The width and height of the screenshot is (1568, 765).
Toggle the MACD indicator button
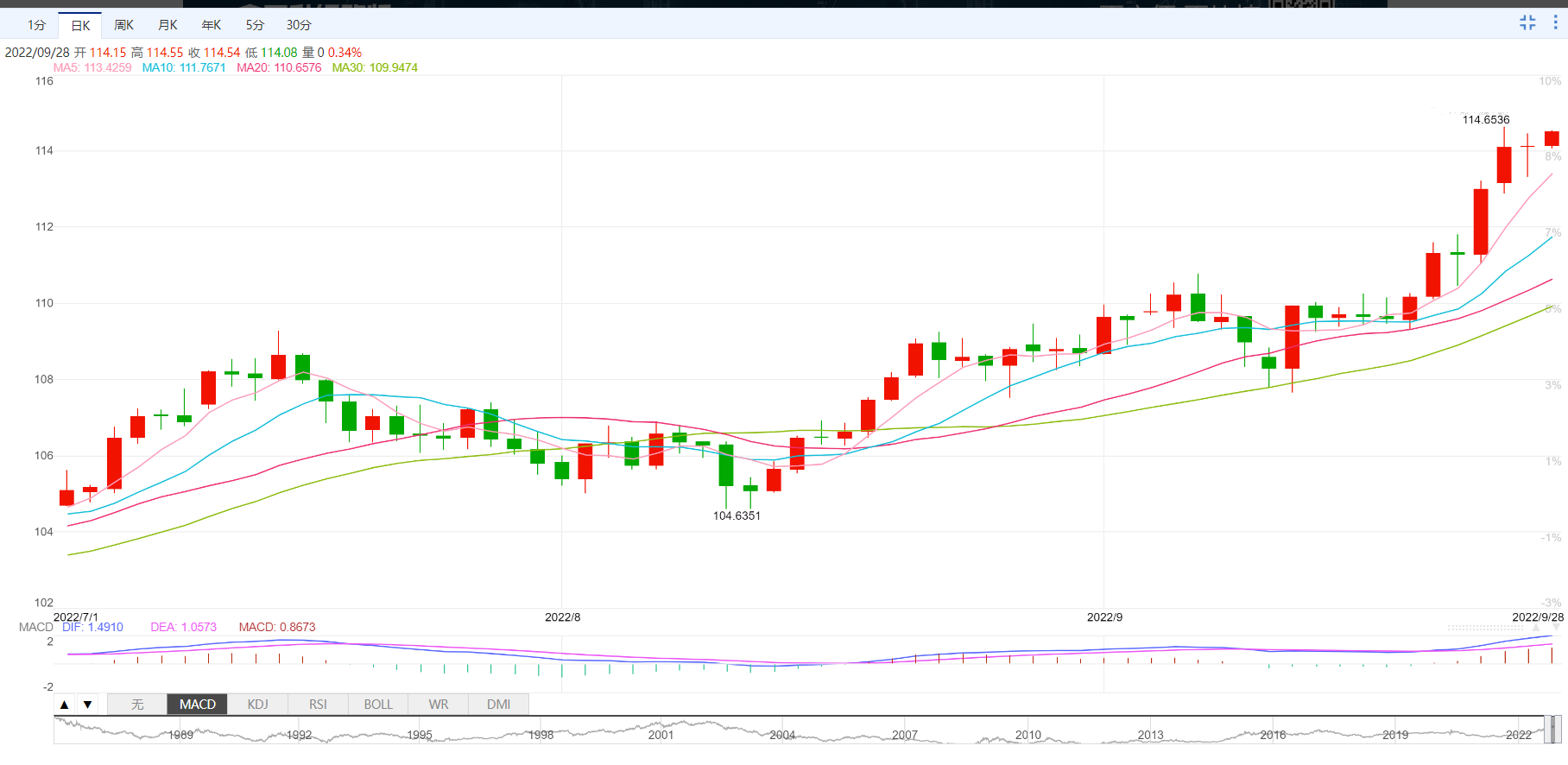(198, 705)
